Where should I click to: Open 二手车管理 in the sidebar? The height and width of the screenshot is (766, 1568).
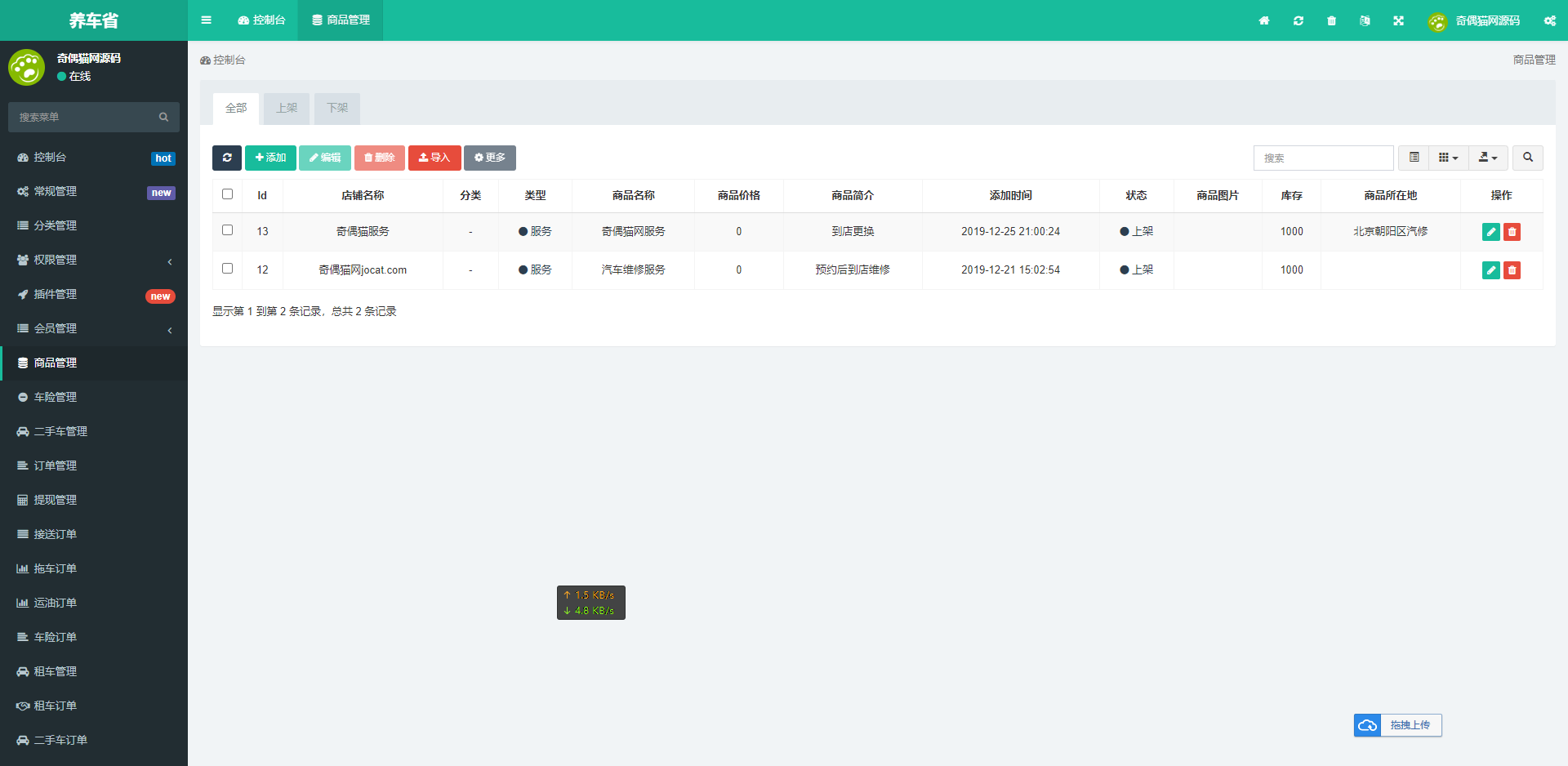click(94, 431)
